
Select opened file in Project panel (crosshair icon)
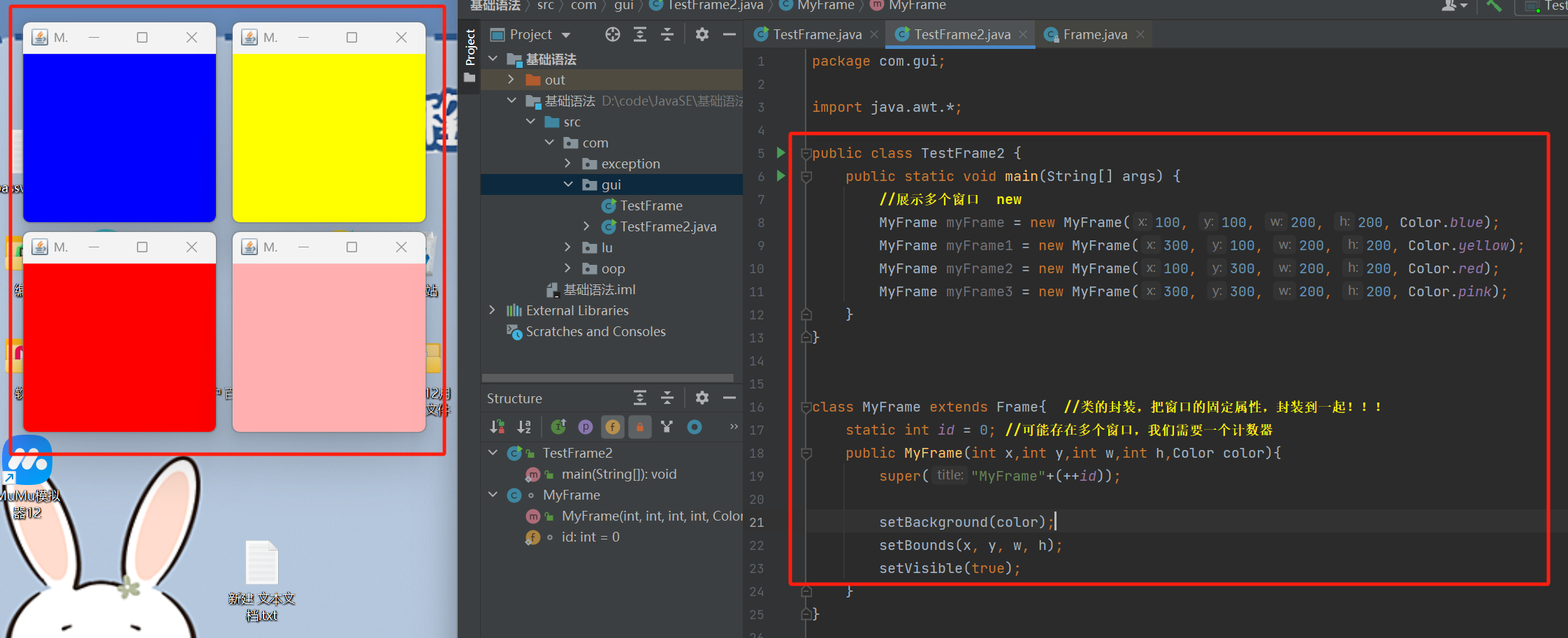click(x=613, y=34)
